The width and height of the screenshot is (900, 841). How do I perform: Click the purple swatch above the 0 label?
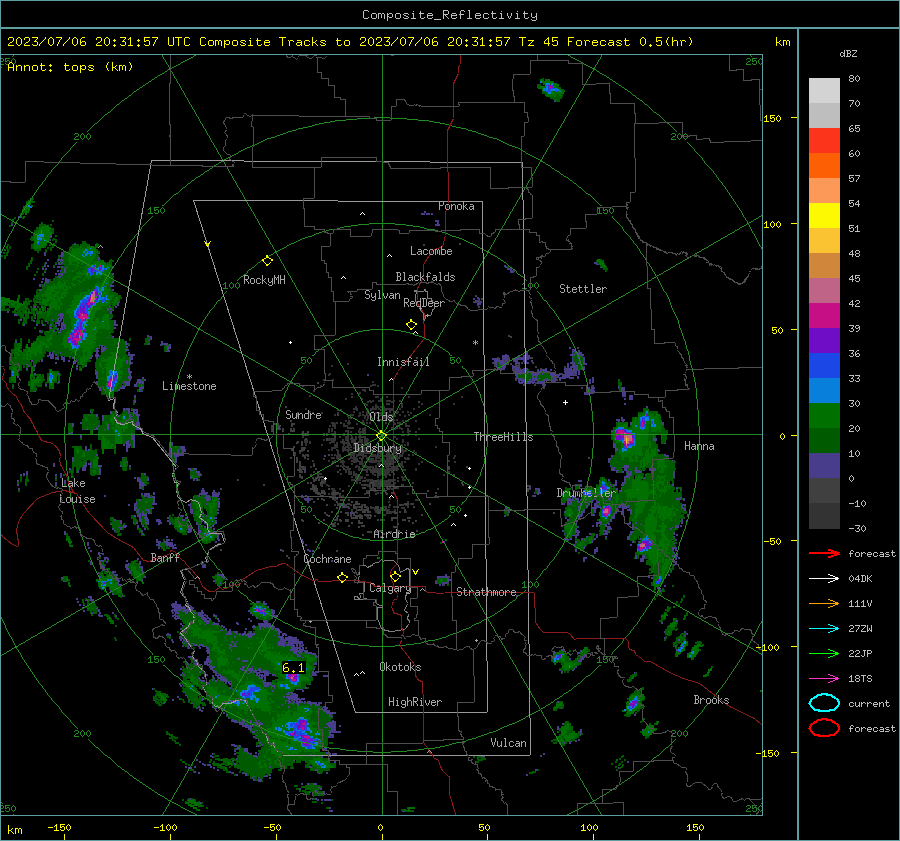point(824,466)
